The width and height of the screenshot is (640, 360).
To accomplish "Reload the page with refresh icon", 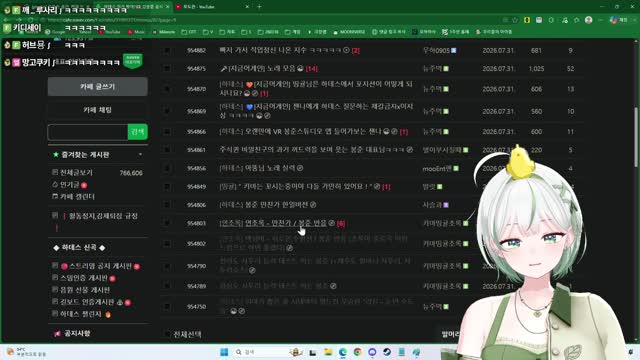I will pyautogui.click(x=31, y=20).
